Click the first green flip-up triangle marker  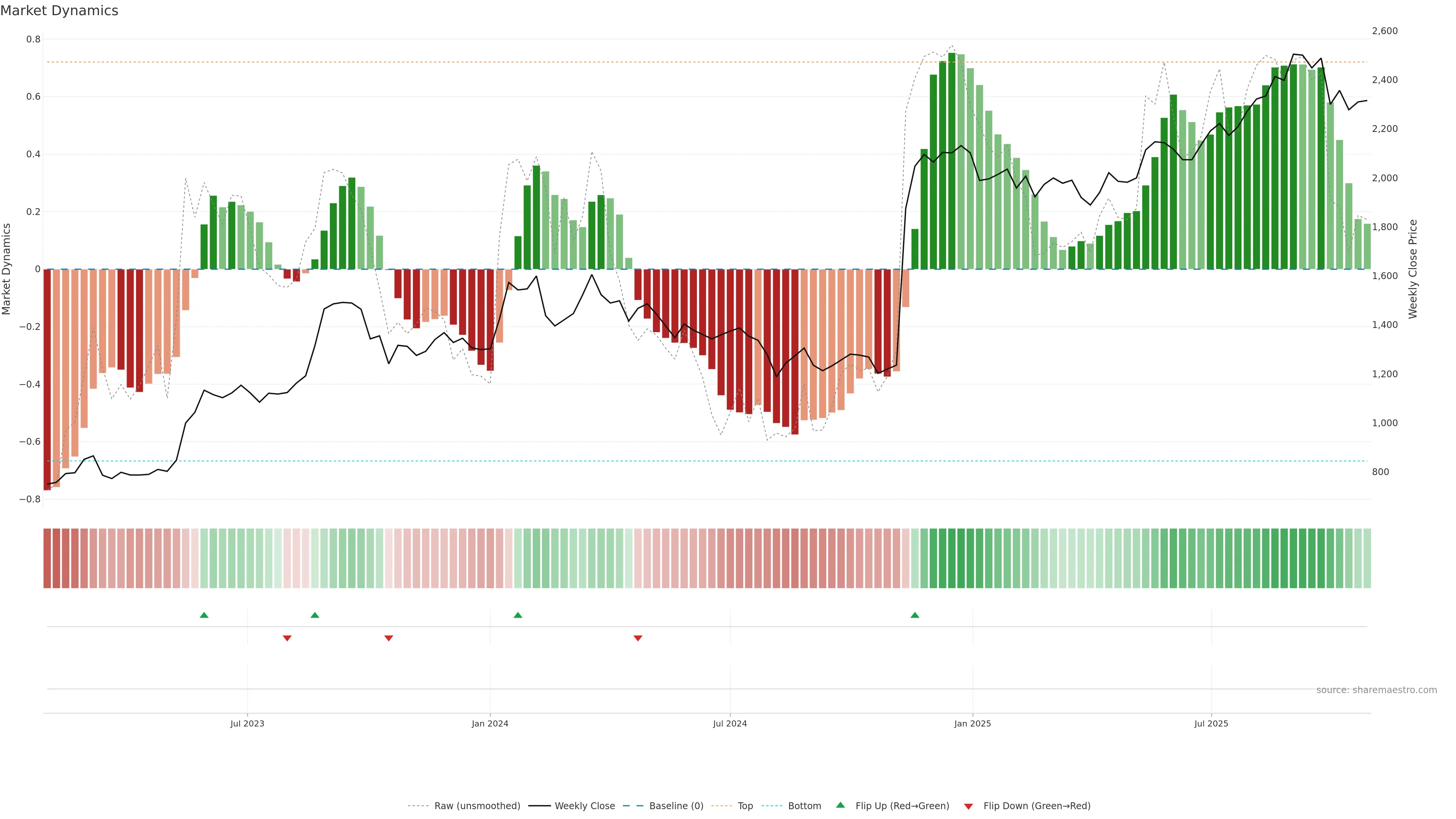[x=204, y=615]
